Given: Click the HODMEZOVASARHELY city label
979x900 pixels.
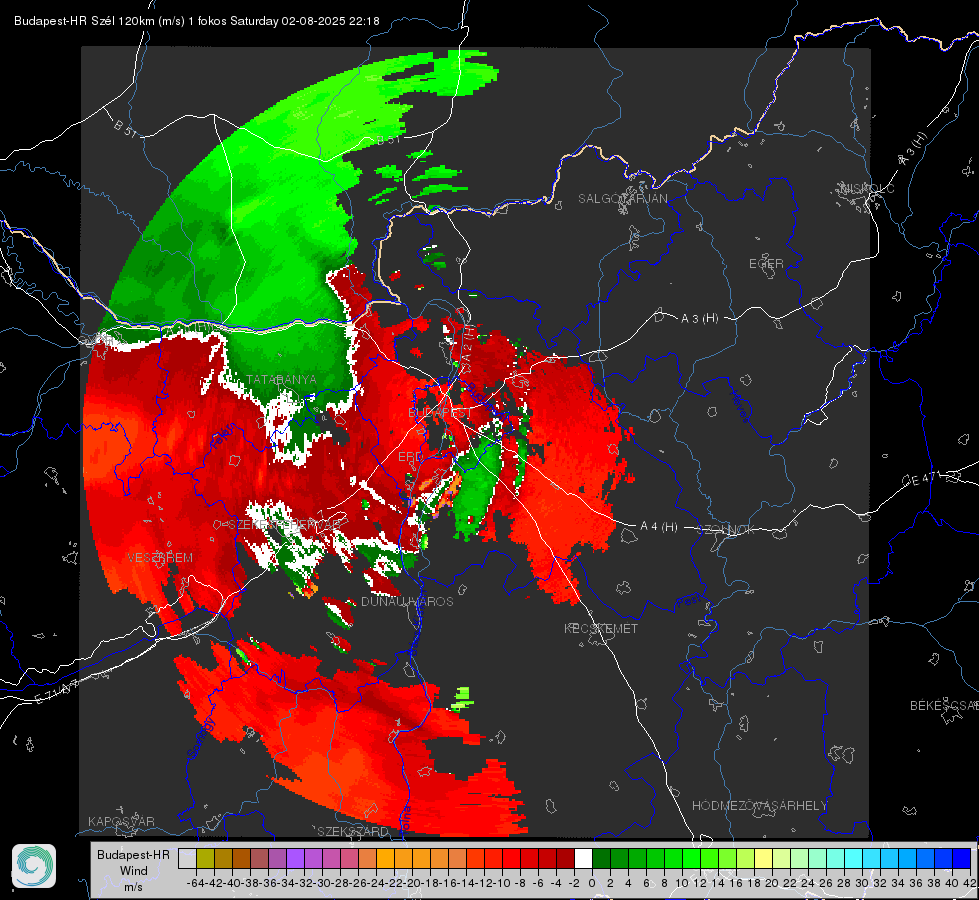Looking at the screenshot, I should [759, 806].
